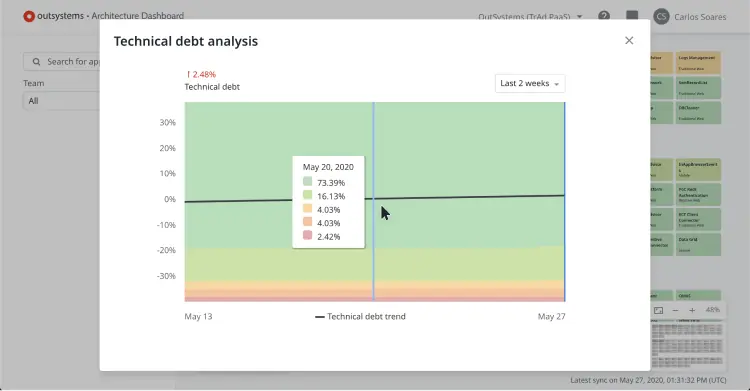Click the CS user avatar
This screenshot has width=750, height=391.
661,17
